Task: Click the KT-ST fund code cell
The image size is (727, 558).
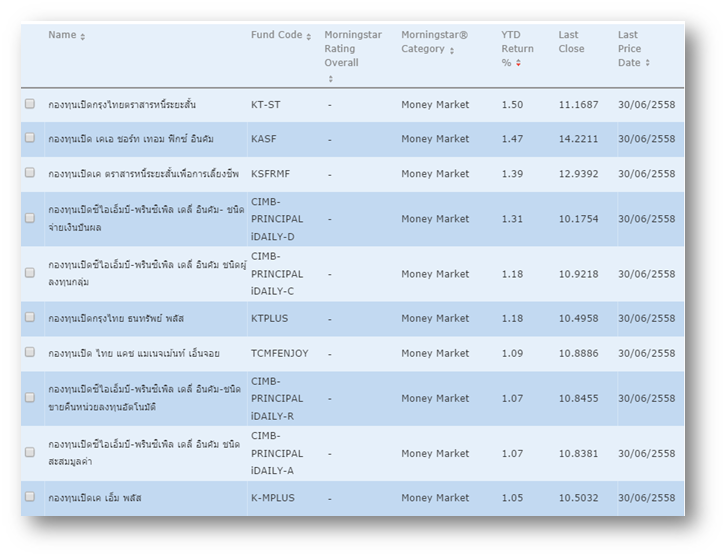Action: 266,104
